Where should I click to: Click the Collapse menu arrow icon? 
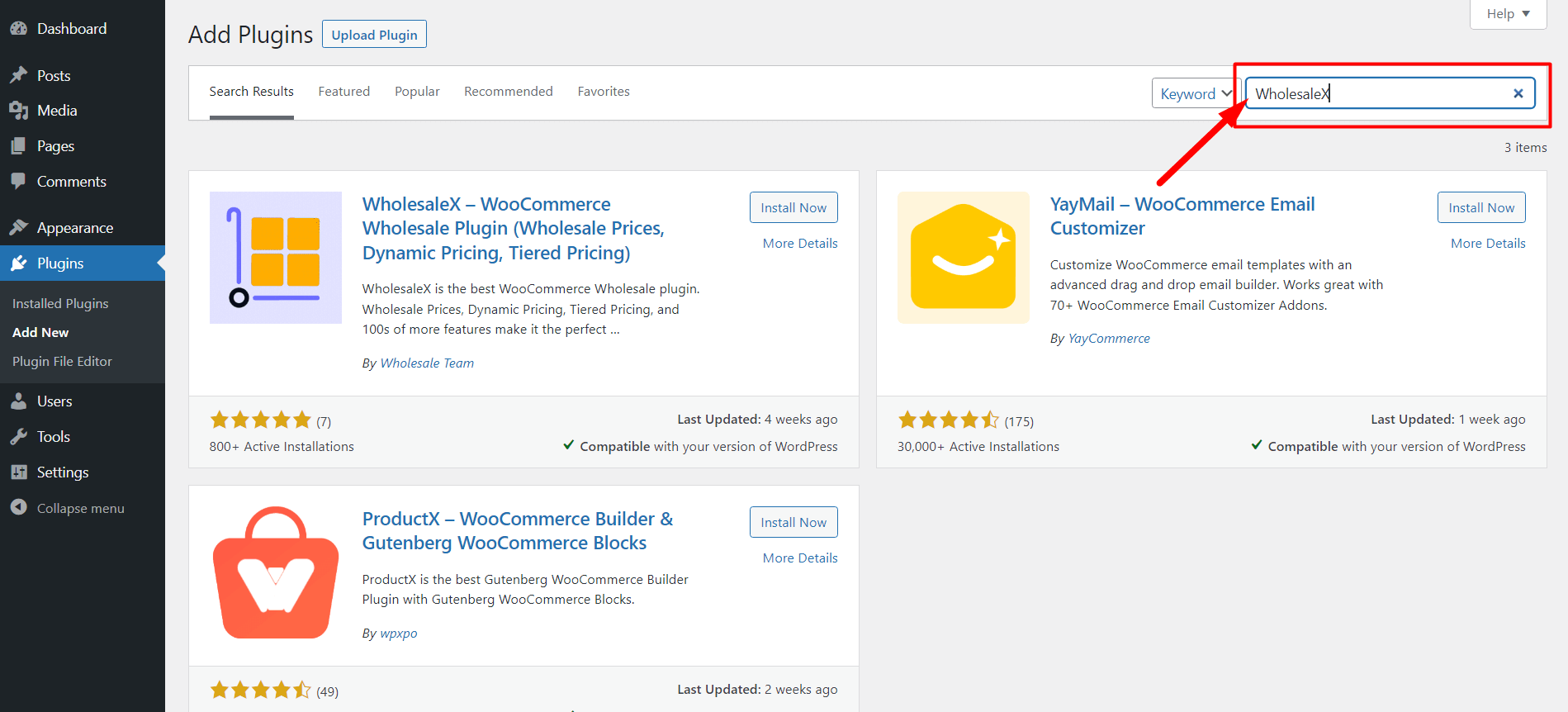pyautogui.click(x=19, y=507)
